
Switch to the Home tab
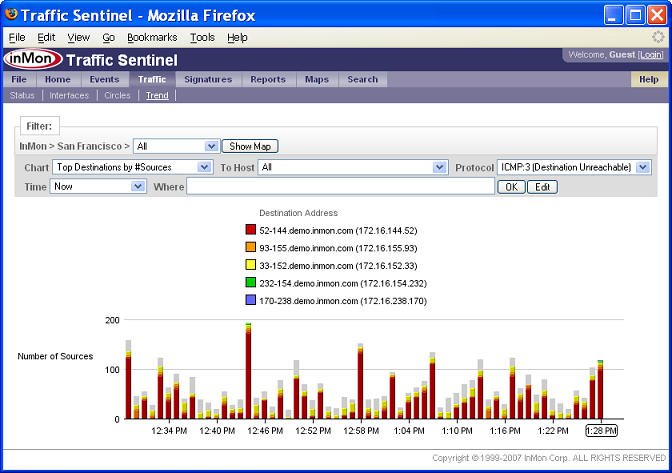[x=57, y=79]
